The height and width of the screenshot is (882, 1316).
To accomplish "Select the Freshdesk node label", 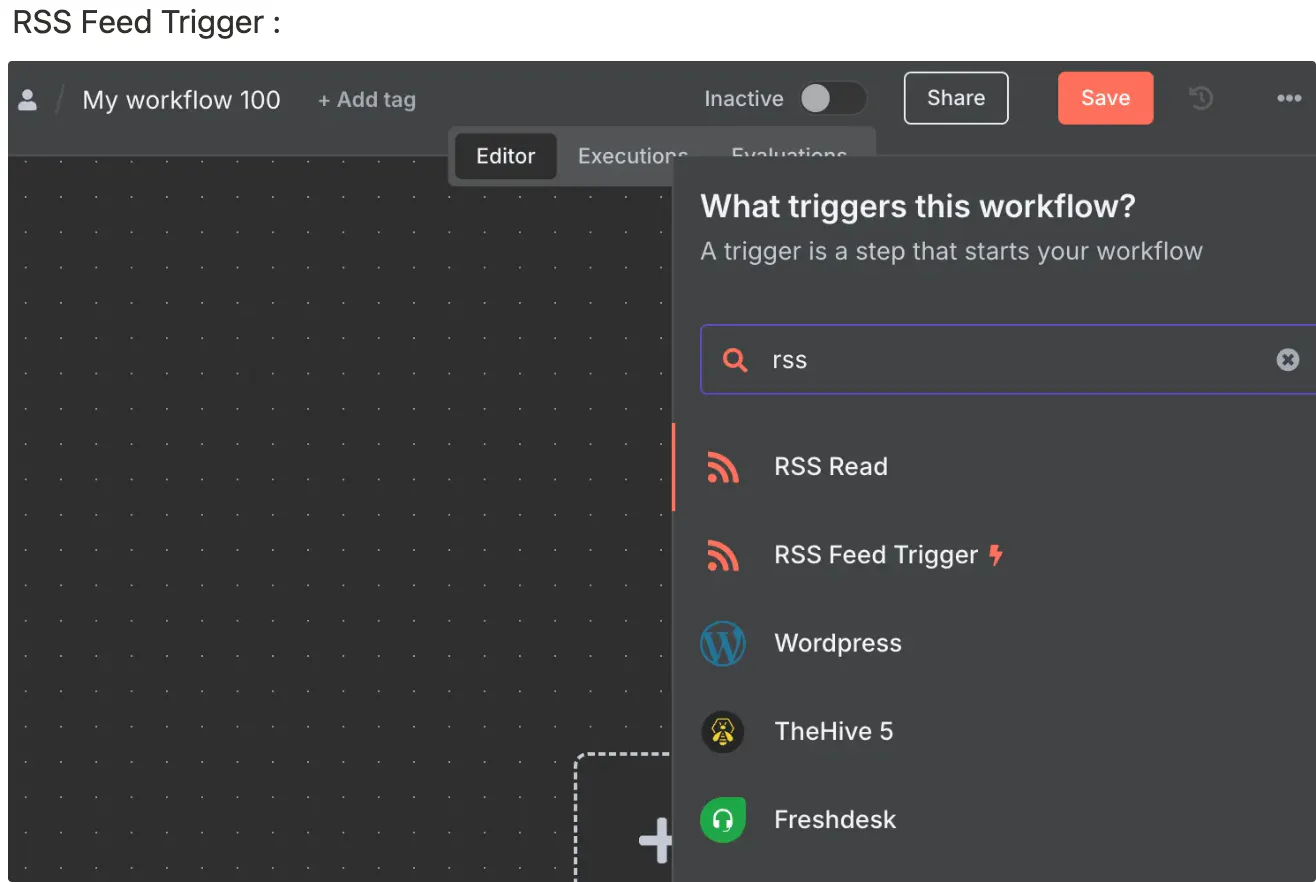I will click(835, 820).
